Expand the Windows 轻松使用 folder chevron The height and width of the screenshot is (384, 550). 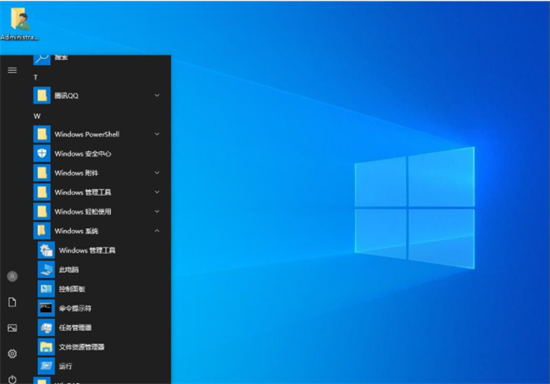click(157, 211)
